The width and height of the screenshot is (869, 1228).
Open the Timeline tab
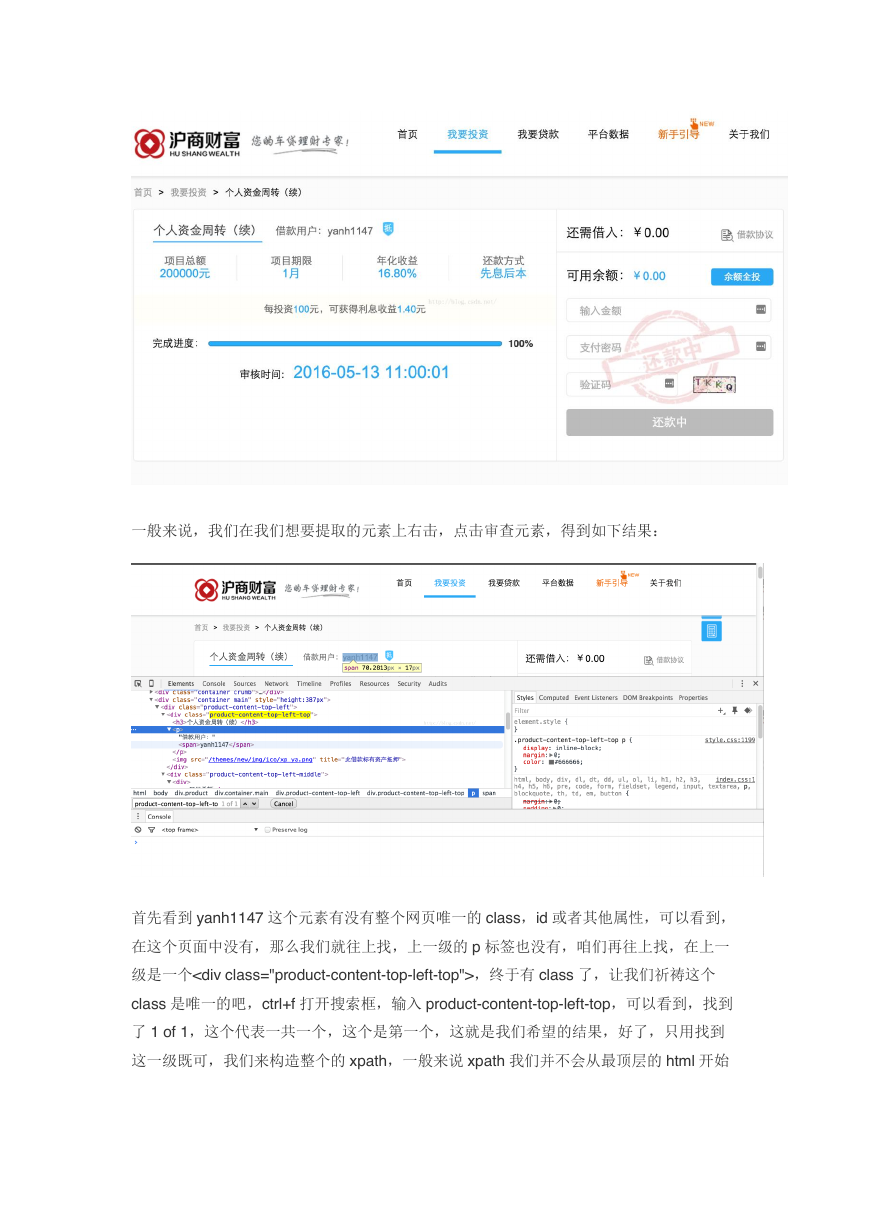[309, 683]
